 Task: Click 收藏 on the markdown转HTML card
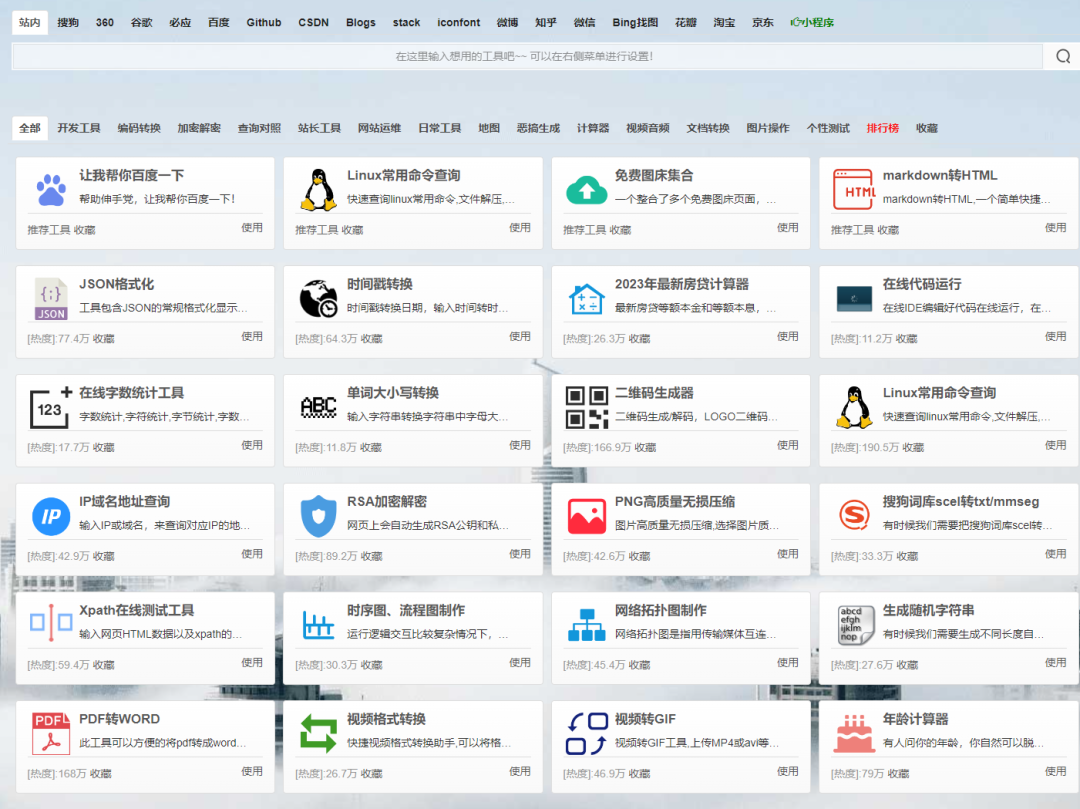tap(888, 230)
